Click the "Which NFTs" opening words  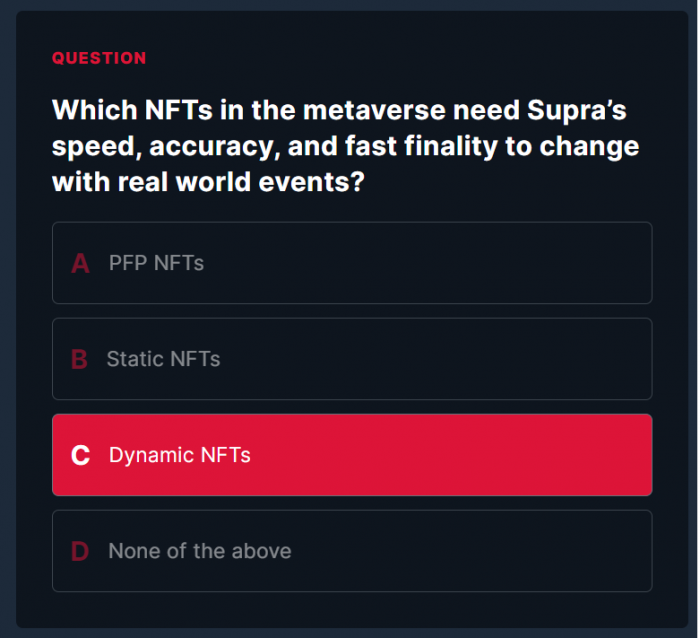[112, 110]
